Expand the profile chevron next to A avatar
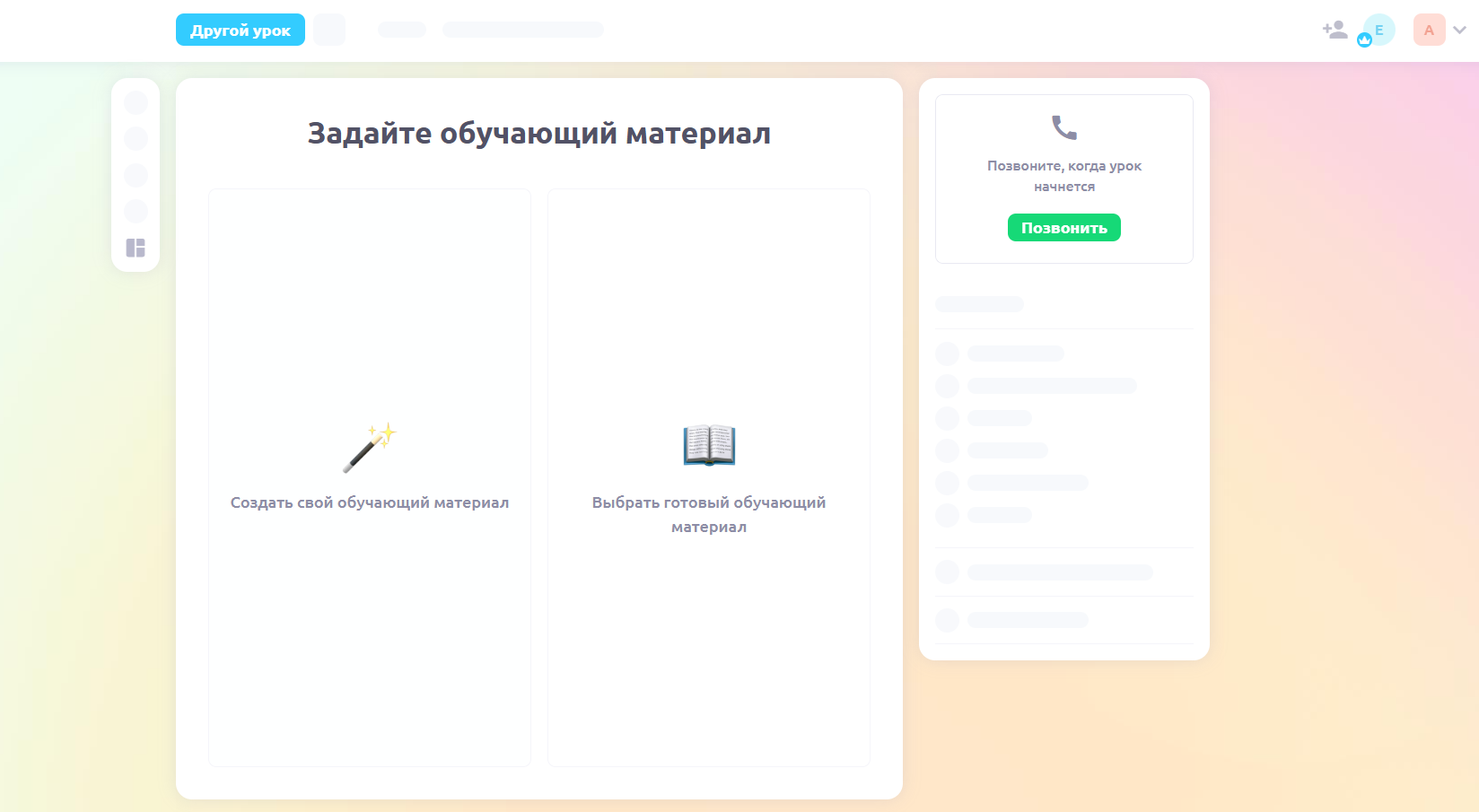This screenshot has height=812, width=1479. click(1460, 30)
